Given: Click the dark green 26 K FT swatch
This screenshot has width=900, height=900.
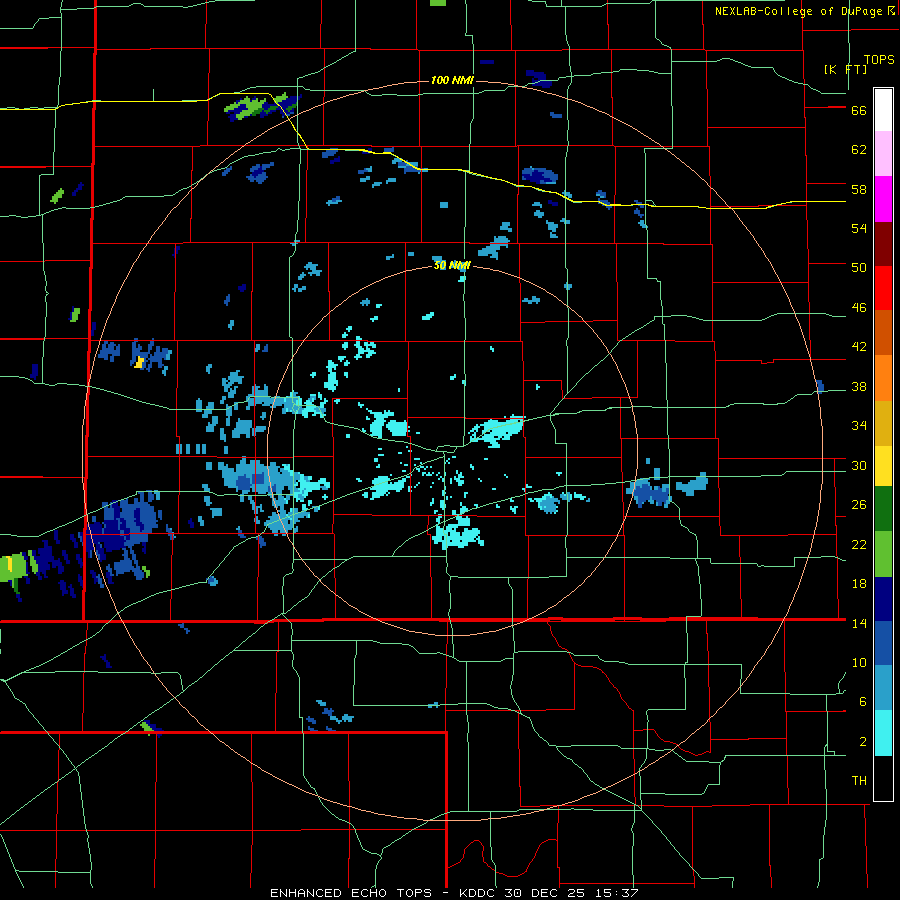Looking at the screenshot, I should click(x=883, y=509).
